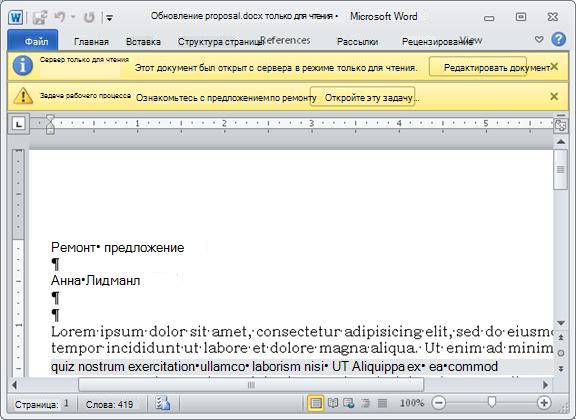Click the indent marker on horizontal ruler
Screen dimensions: 576x420
[x=50, y=124]
